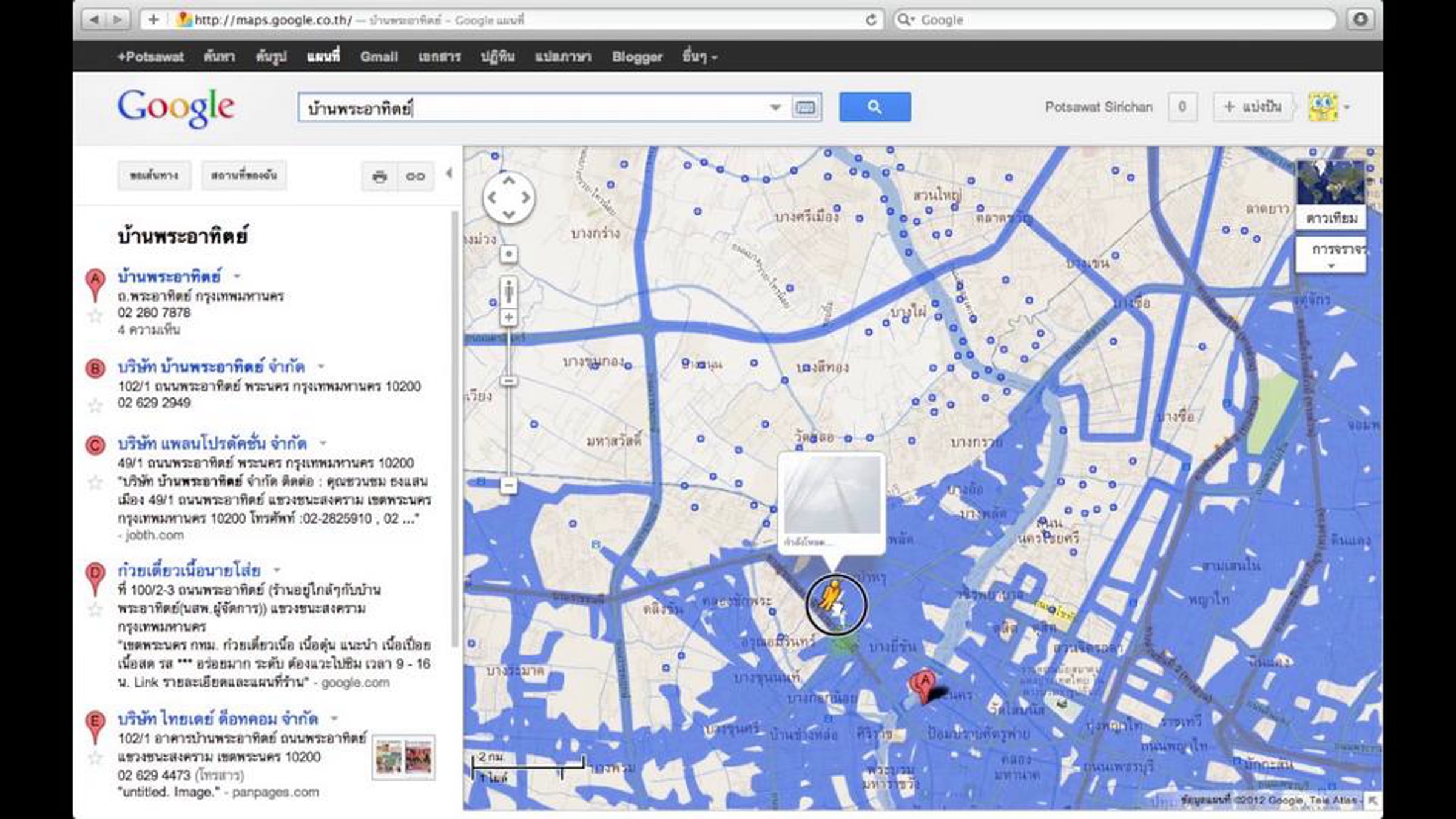Click red marker D in the results list
This screenshot has height=819, width=1456.
[x=95, y=579]
